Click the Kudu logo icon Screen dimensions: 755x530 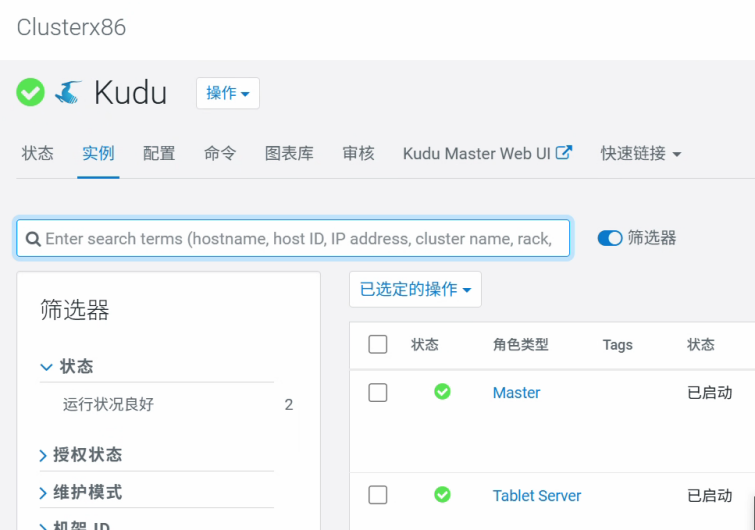(x=68, y=92)
